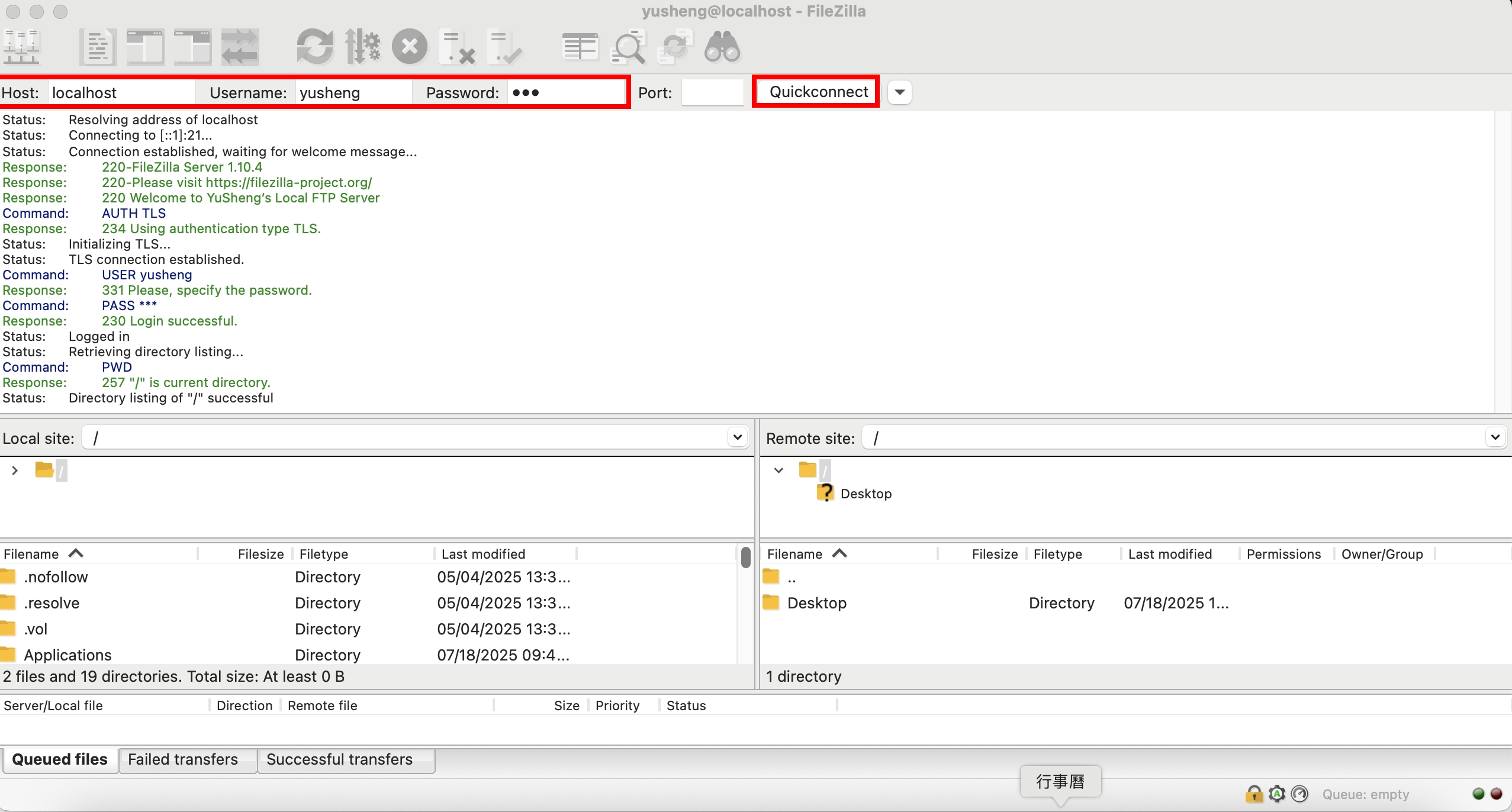Toggle remote directory tree display icon
Screen dimensions: 1512x812
pos(192,47)
